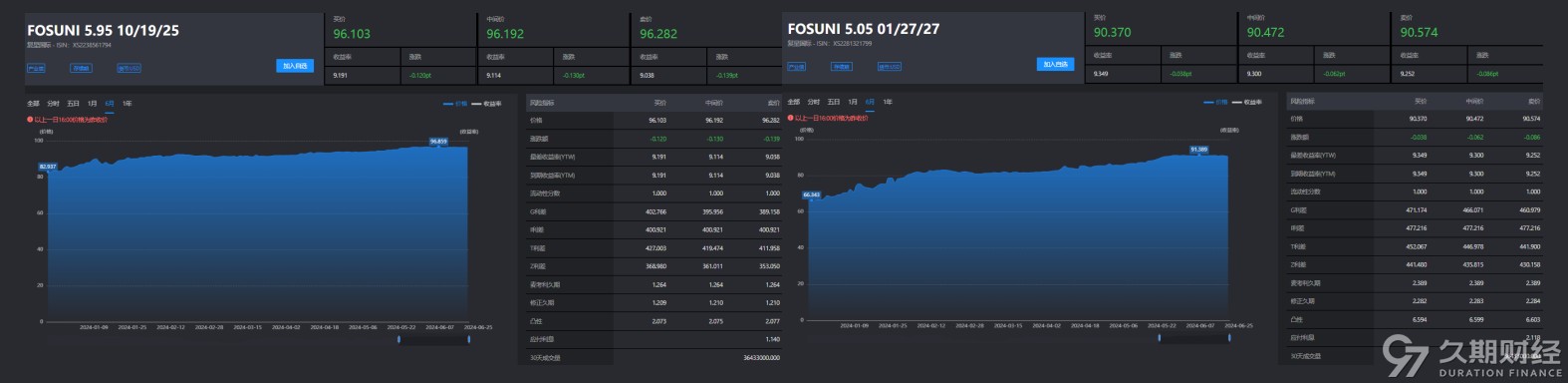Viewport: 1568px width, 383px height.
Task: Toggle 价格 legend series in 5.95 10/19/25 chart
Action: (x=455, y=104)
